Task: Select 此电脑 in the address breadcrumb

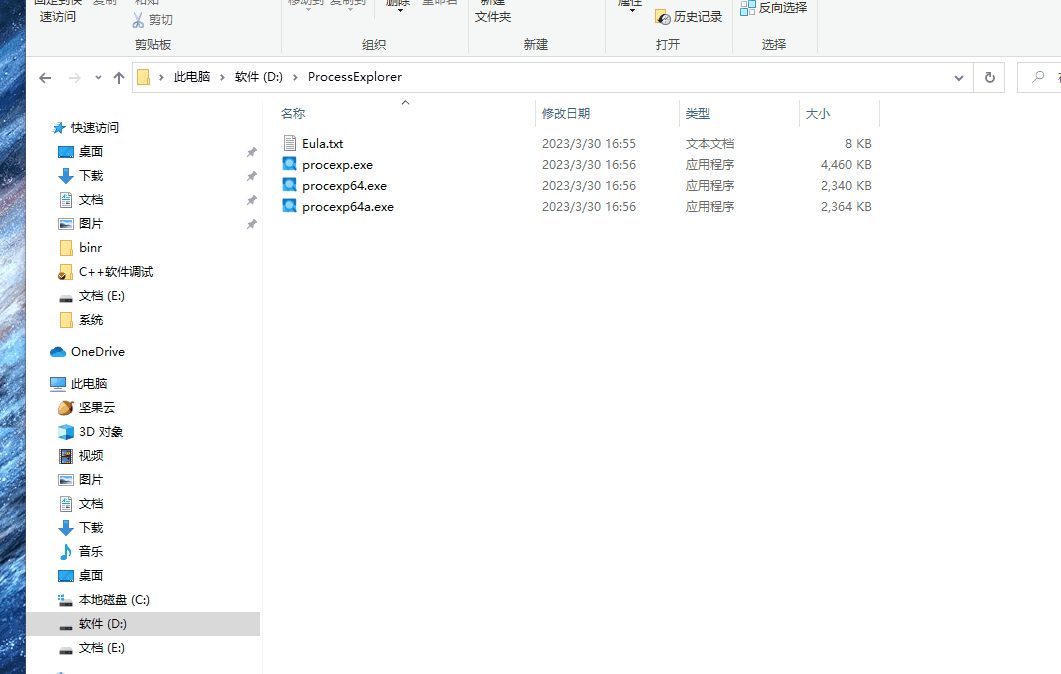Action: point(192,77)
